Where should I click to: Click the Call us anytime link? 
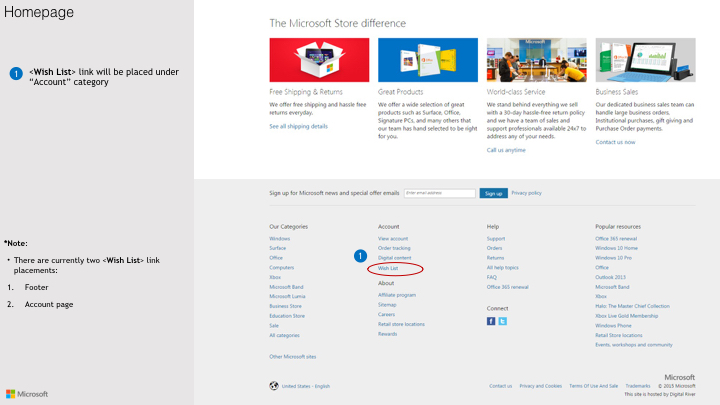point(506,150)
